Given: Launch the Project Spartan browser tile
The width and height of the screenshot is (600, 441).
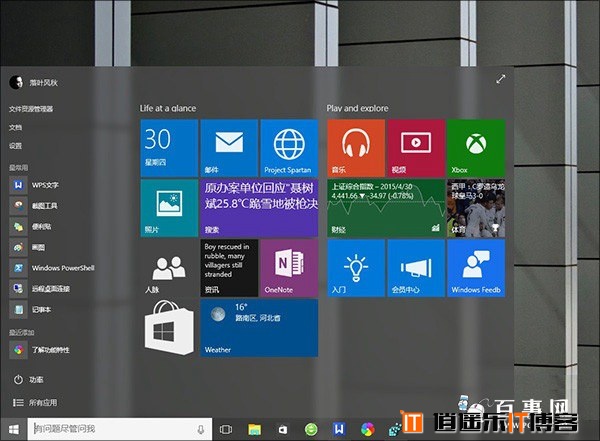Looking at the screenshot, I should point(289,148).
